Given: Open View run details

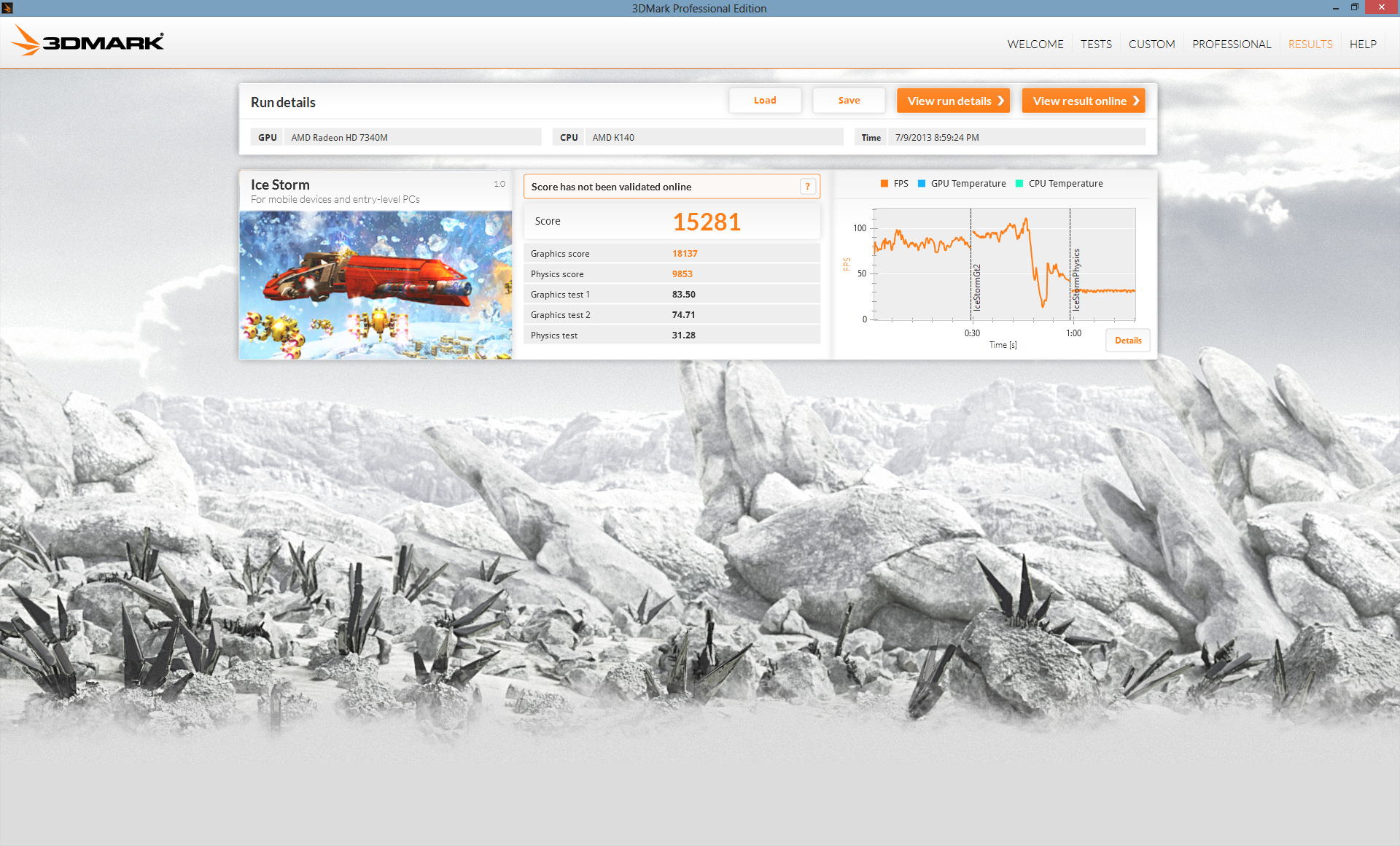Looking at the screenshot, I should tap(953, 101).
